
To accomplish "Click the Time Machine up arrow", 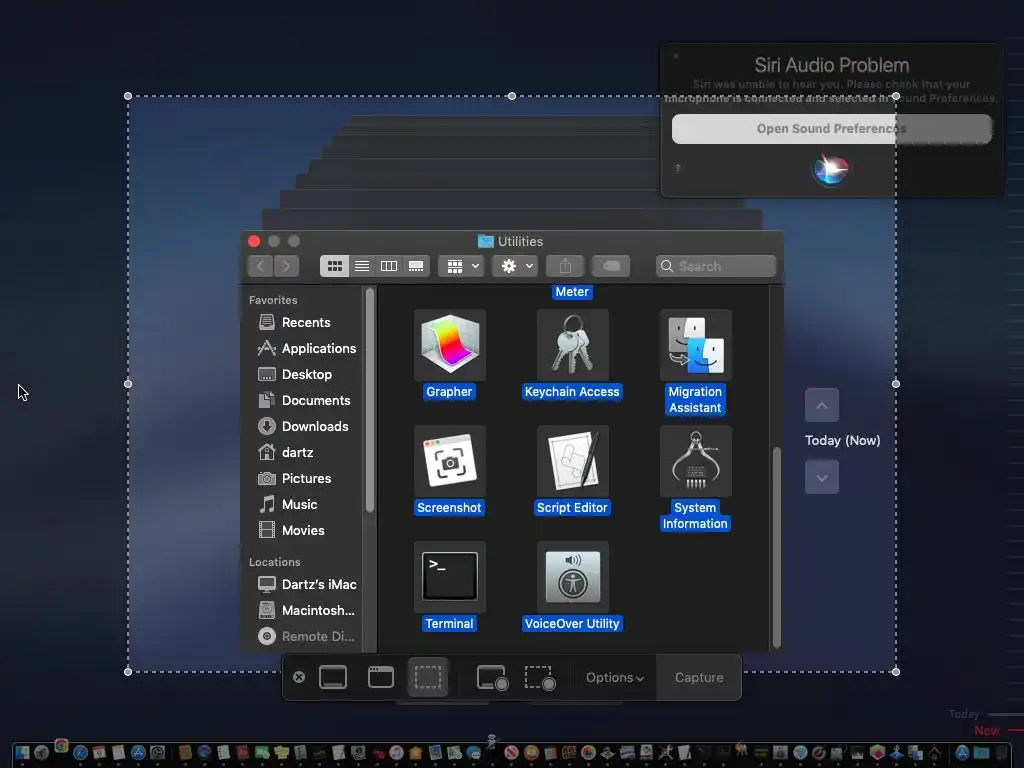I will [x=822, y=406].
